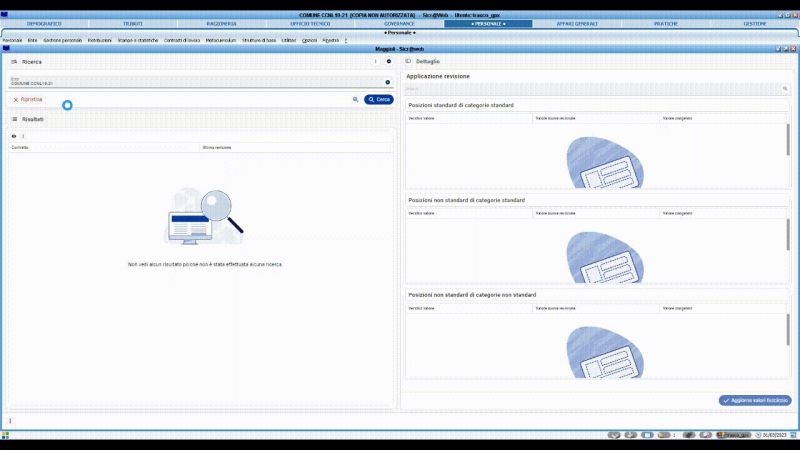
Task: Click the dark pen icon in status bar
Action: coord(689,435)
